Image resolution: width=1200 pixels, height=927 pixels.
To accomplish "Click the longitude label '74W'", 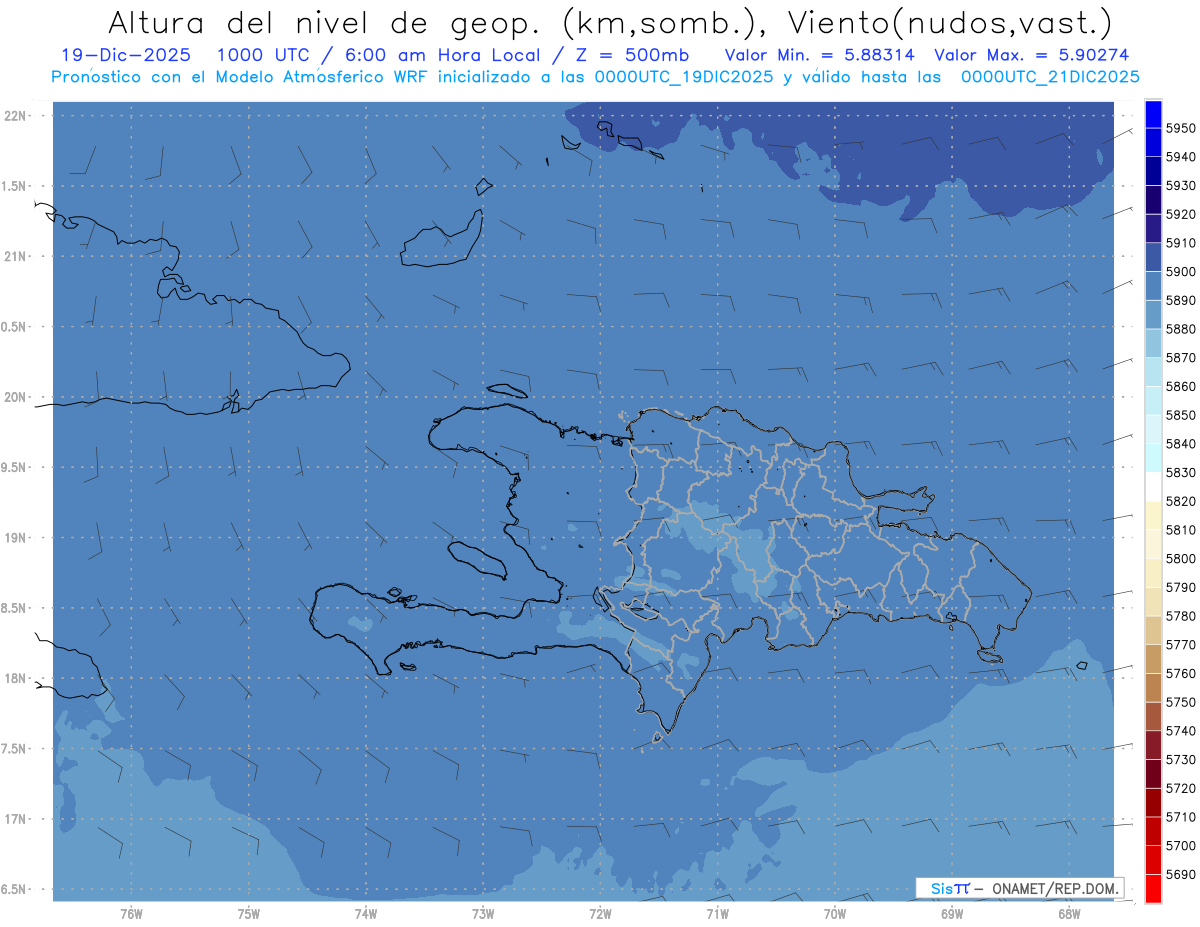I will 366,913.
